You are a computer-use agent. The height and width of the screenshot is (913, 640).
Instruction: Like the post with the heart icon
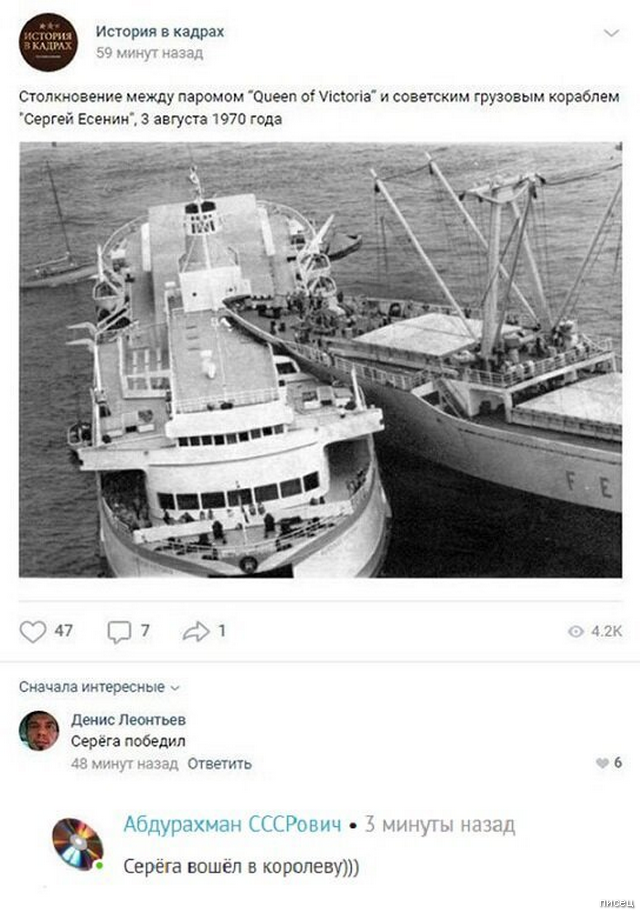(x=33, y=631)
